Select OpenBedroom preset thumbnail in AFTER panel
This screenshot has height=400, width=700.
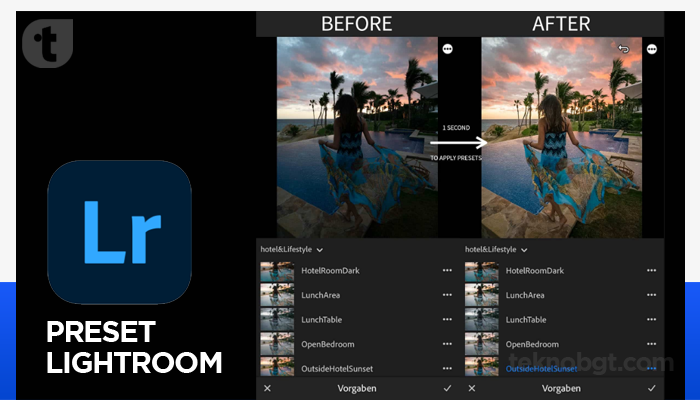pyautogui.click(x=482, y=344)
